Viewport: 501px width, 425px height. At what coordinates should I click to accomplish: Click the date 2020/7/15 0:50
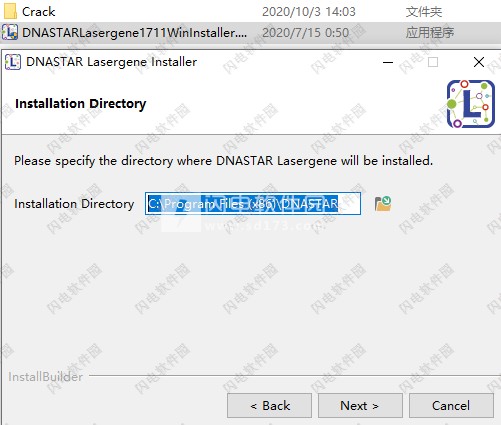pos(305,33)
